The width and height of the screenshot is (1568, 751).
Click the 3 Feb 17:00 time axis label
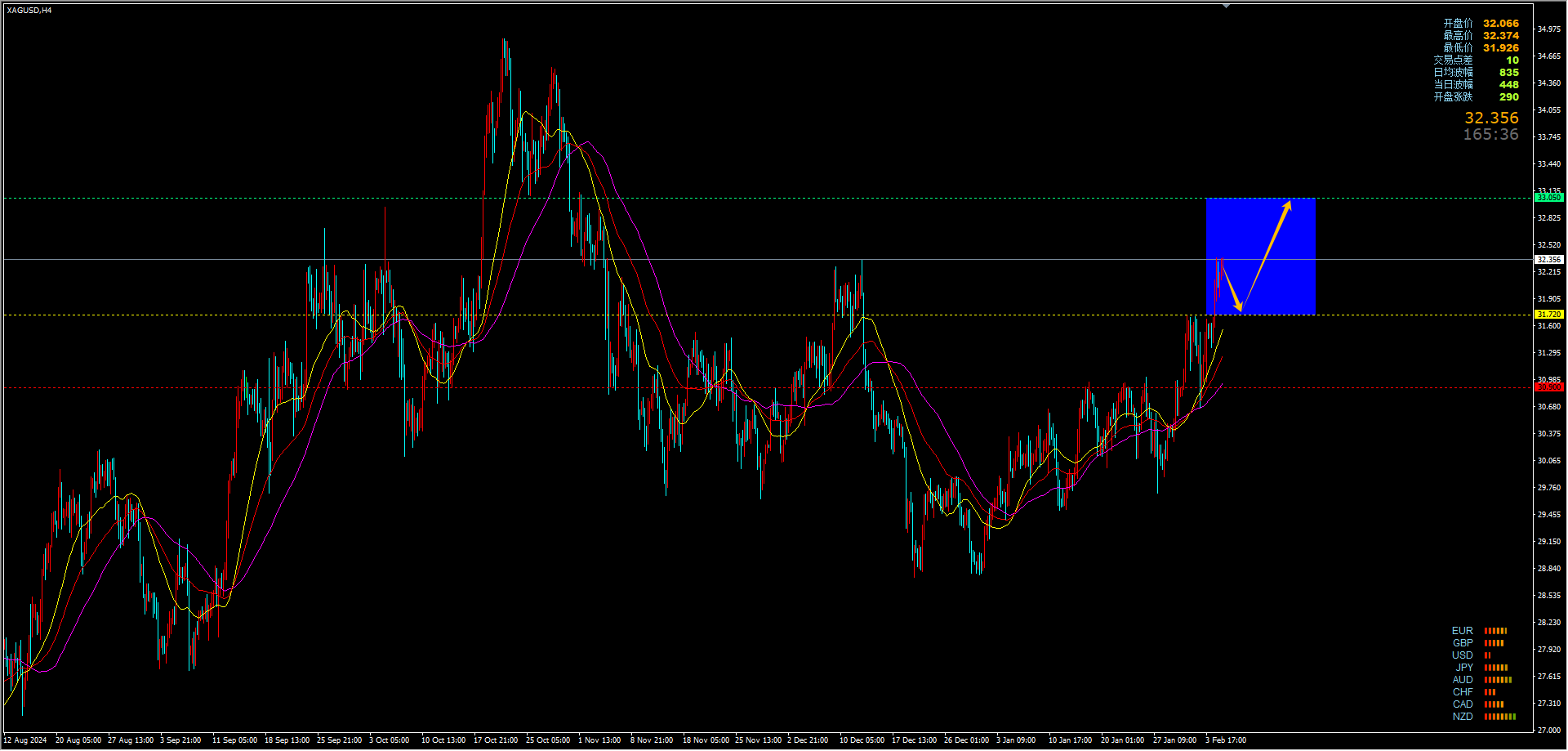pos(1226,740)
